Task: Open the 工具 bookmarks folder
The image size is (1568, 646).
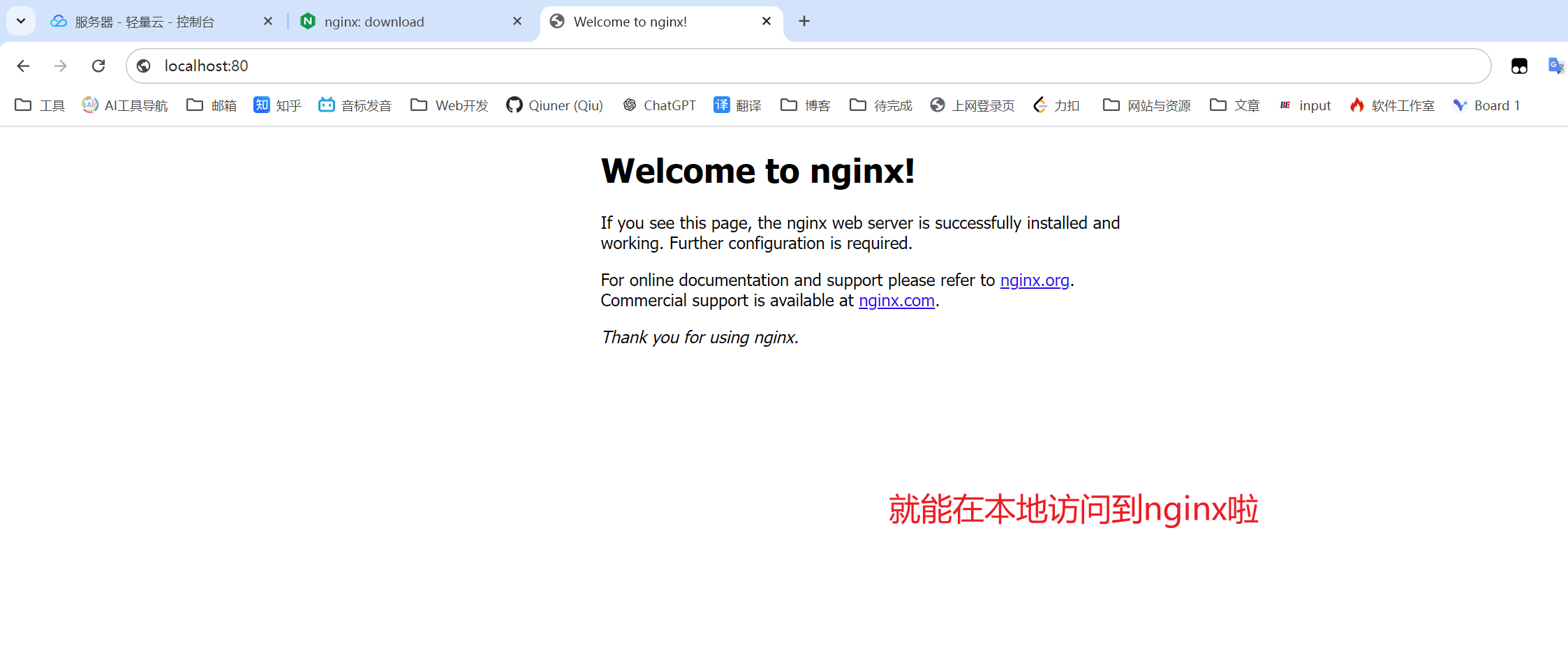Action: (x=40, y=105)
